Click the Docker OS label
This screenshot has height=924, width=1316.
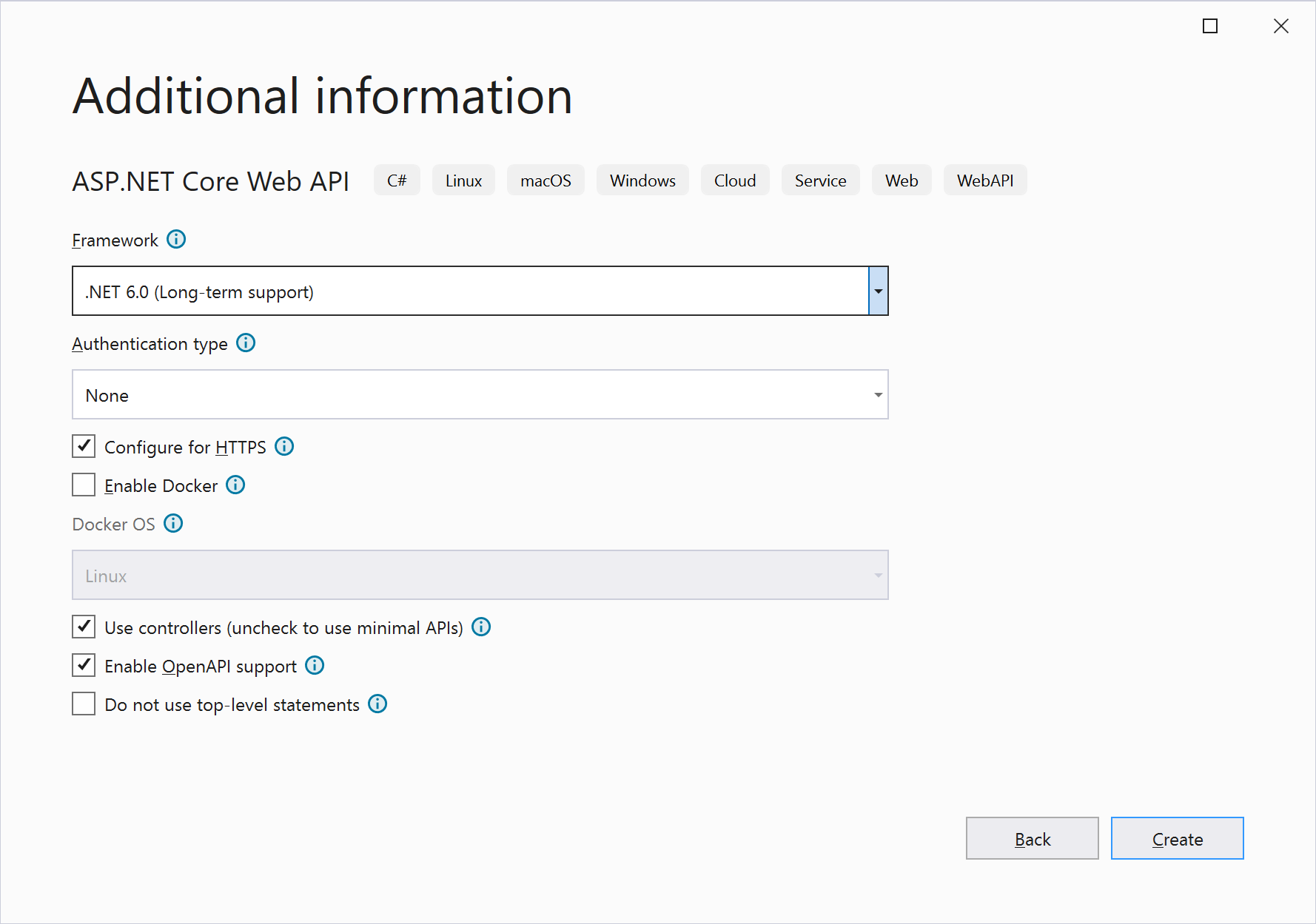pos(113,525)
